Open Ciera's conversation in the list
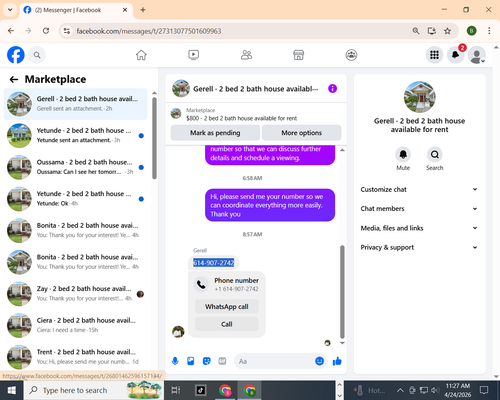This screenshot has height=400, width=500. [x=75, y=325]
